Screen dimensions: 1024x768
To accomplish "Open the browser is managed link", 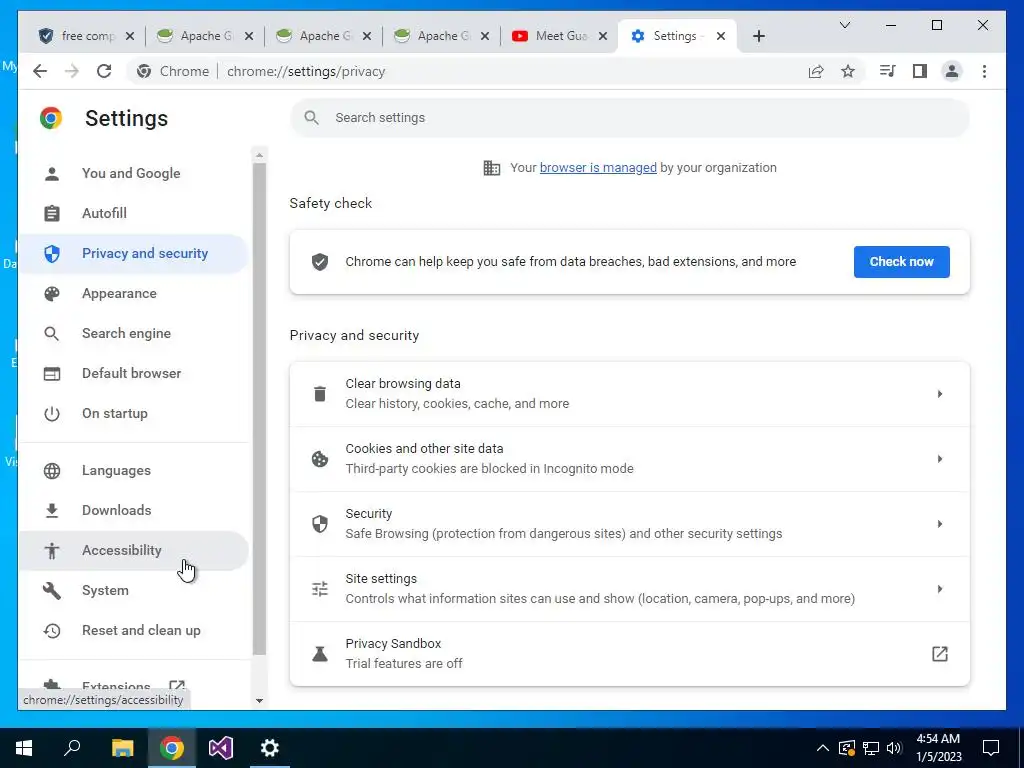I will click(x=598, y=168).
